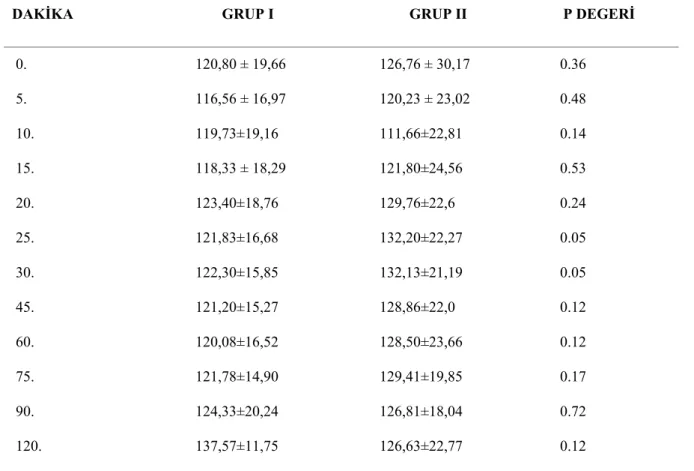Select the value 137,57±11,75
The height and width of the screenshot is (471, 694).
click(x=237, y=446)
